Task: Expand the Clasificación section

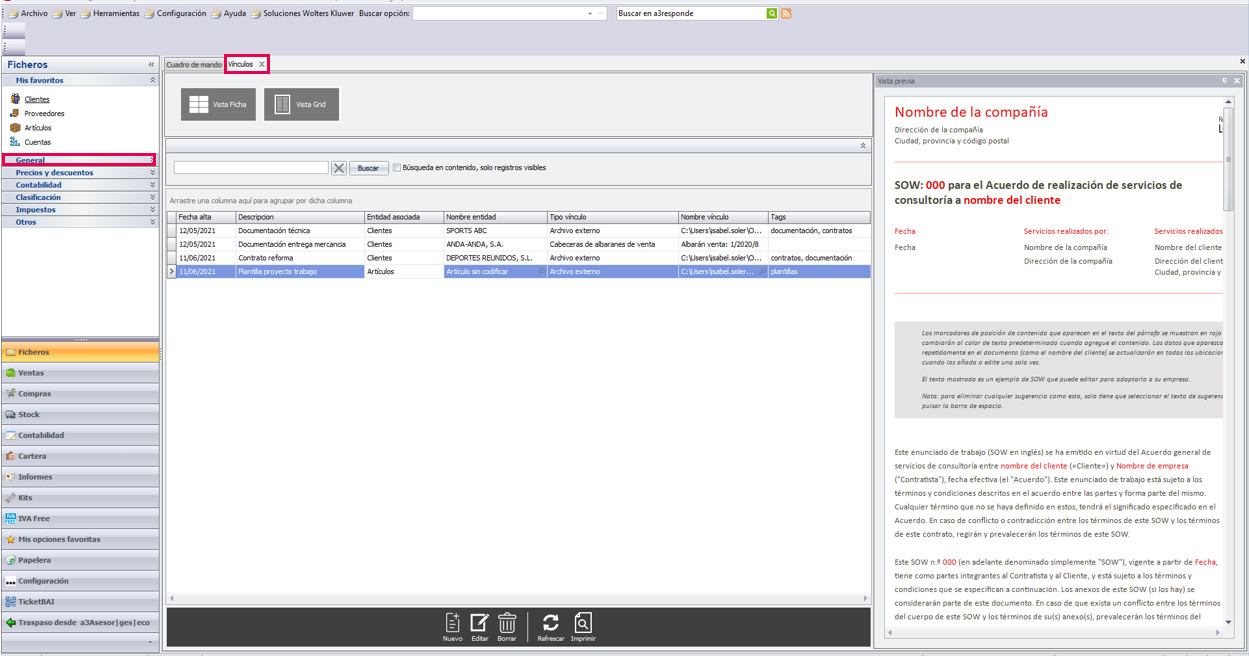Action: (152, 197)
